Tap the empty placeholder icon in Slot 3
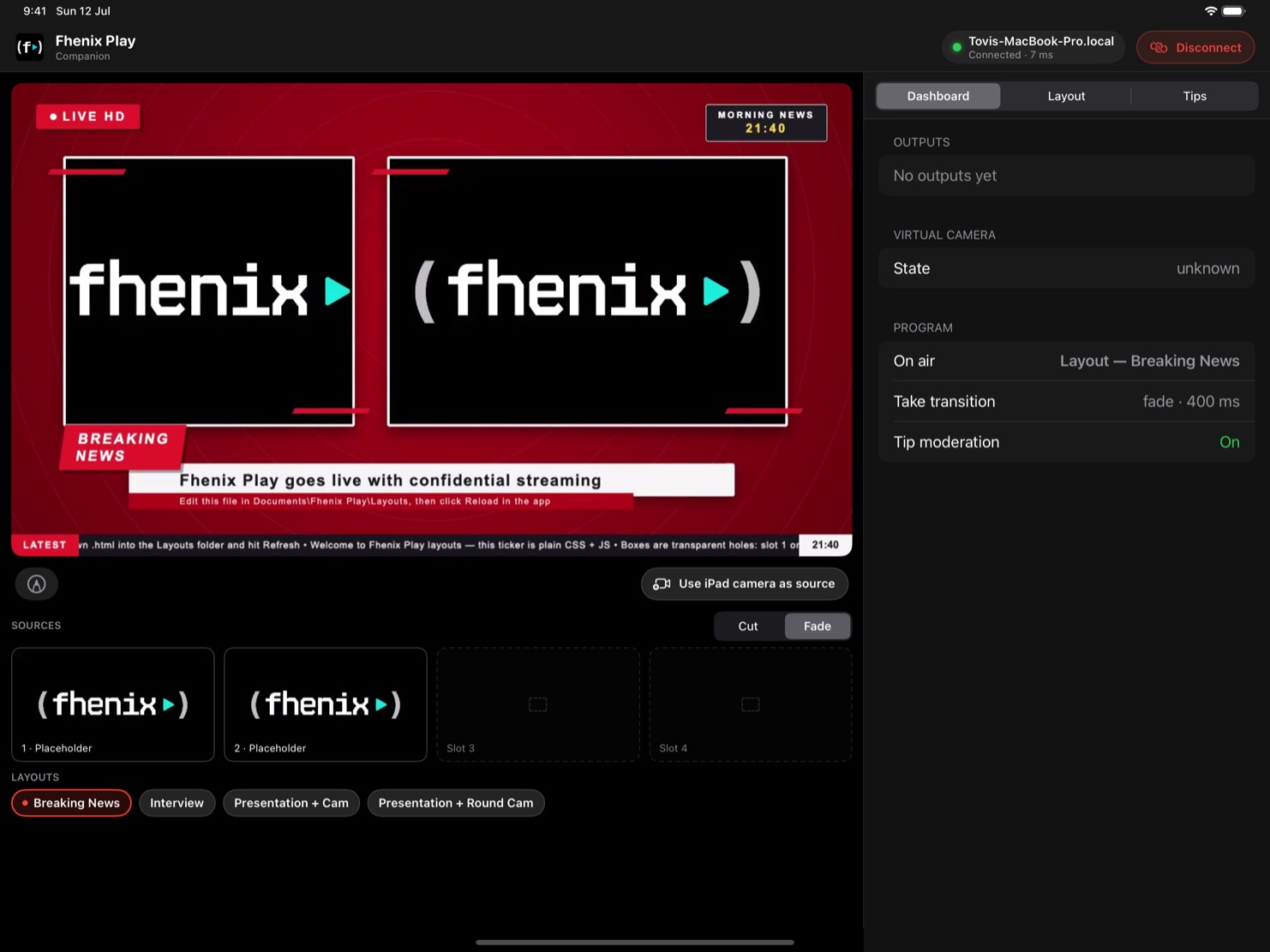Viewport: 1270px width, 952px height. click(537, 704)
